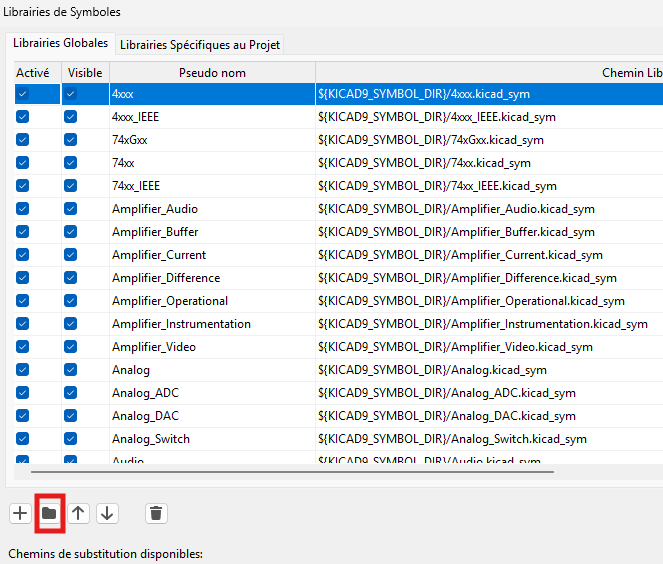Select Amplifier_Instrumentation library name
The image size is (663, 564).
tap(212, 324)
